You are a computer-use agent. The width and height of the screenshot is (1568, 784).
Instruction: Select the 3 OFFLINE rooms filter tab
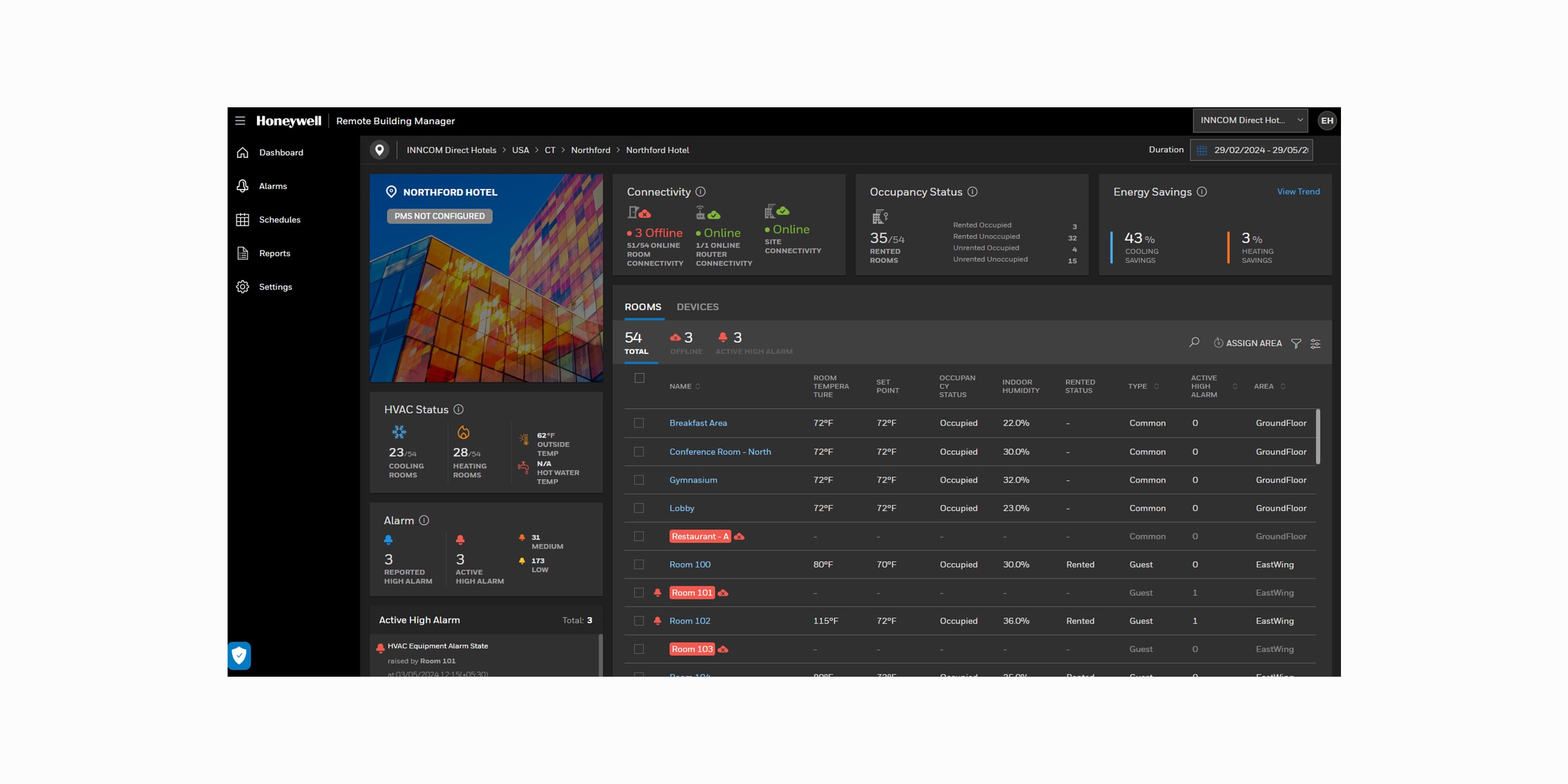point(686,342)
